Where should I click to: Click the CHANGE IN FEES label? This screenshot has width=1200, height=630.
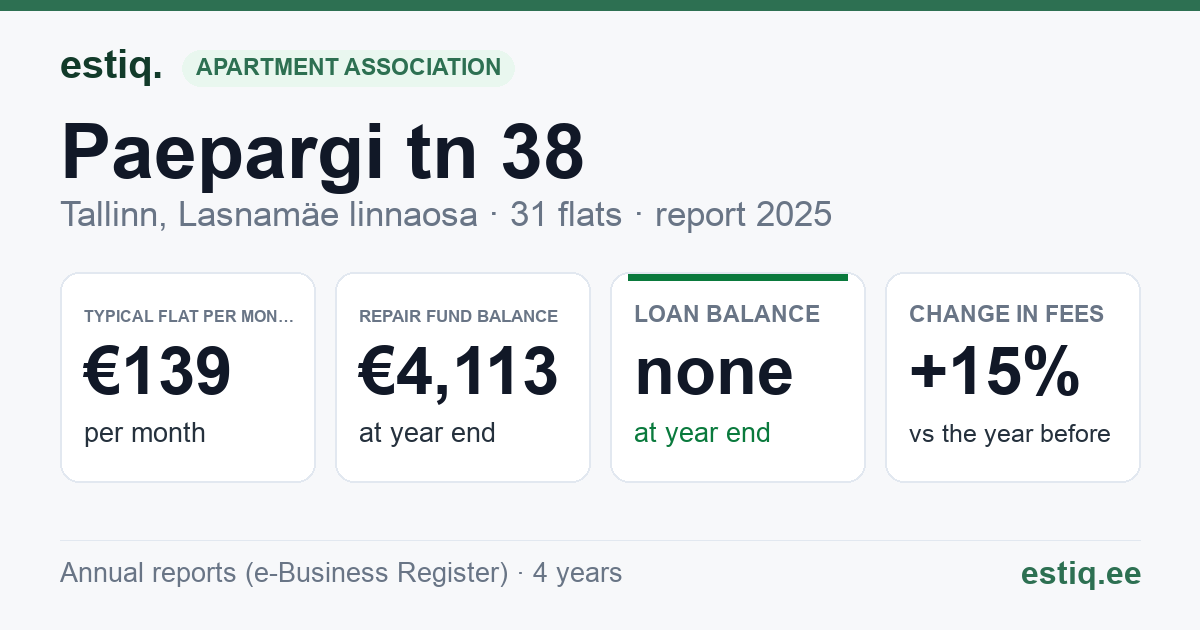pyautogui.click(x=1006, y=314)
